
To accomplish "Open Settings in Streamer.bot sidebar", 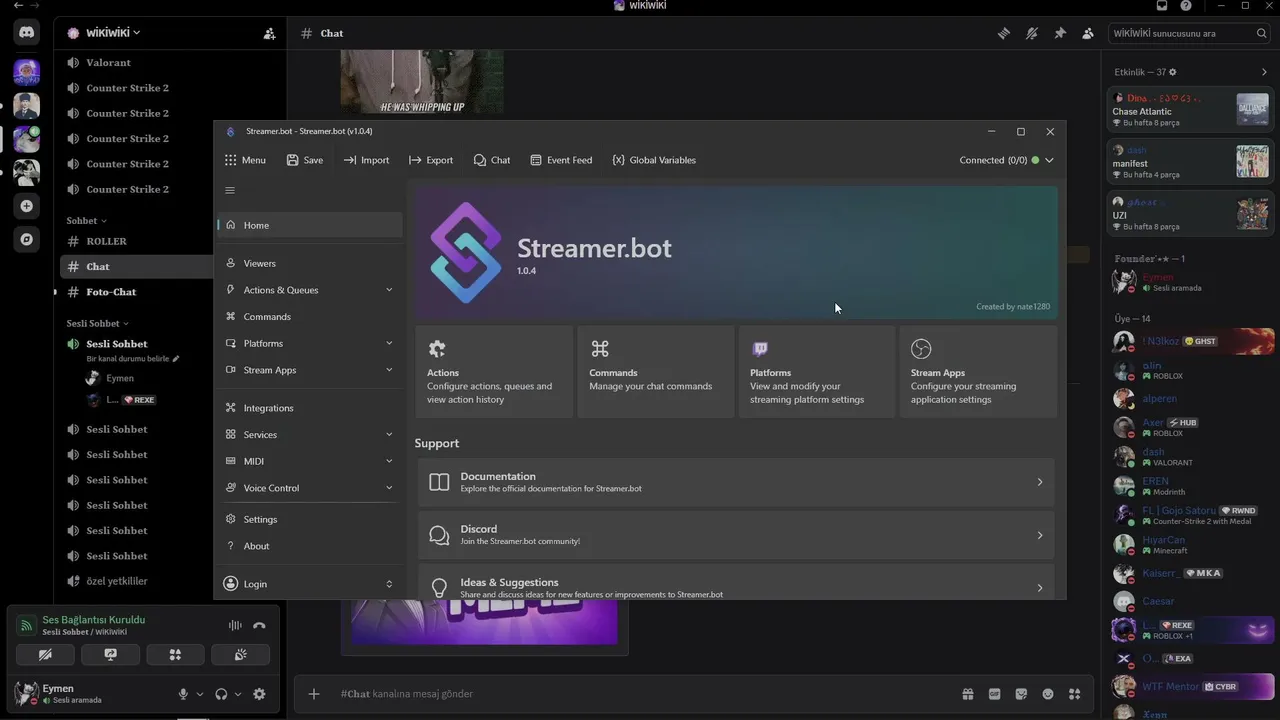I will point(310,519).
